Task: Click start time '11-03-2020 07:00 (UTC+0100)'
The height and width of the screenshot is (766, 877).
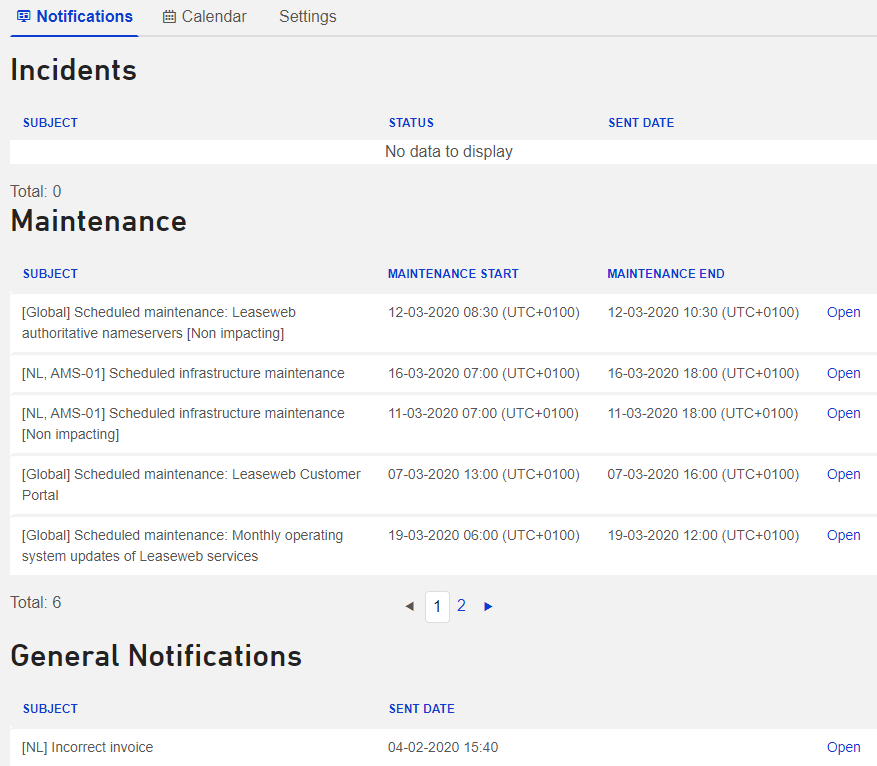Action: pos(483,413)
